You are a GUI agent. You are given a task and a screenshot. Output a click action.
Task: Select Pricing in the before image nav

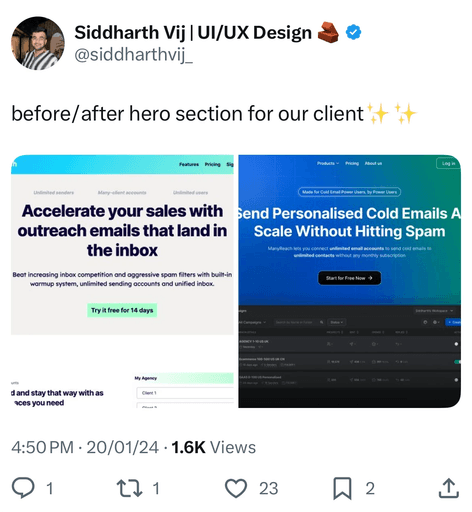(x=212, y=164)
